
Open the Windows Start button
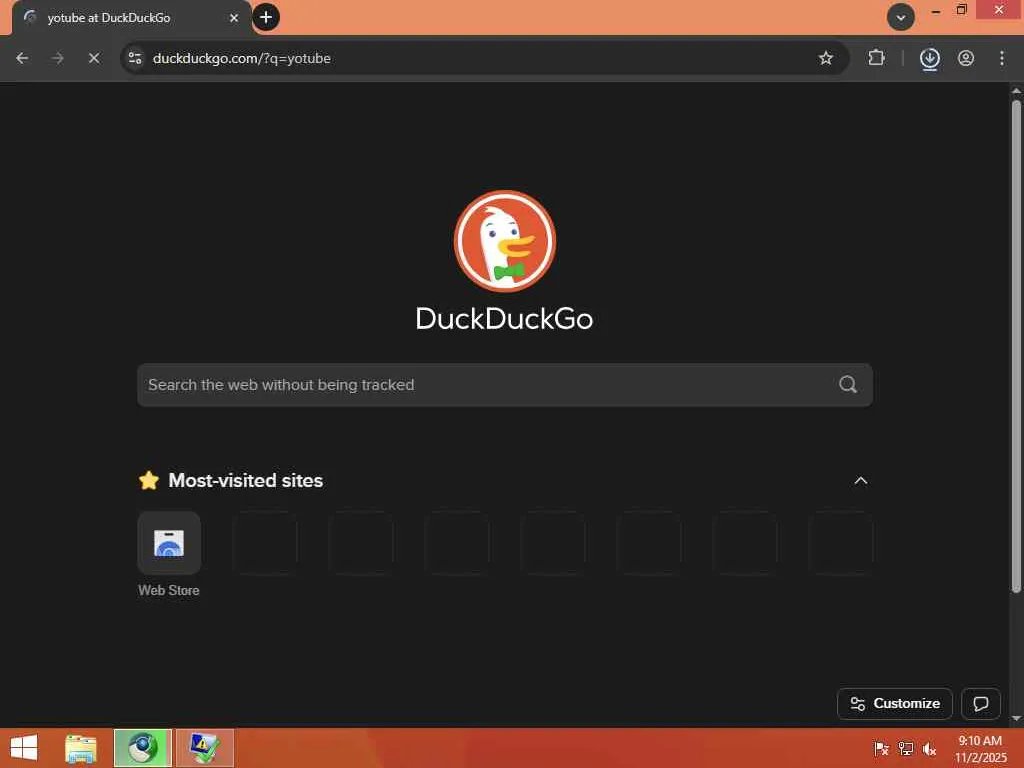coord(24,748)
